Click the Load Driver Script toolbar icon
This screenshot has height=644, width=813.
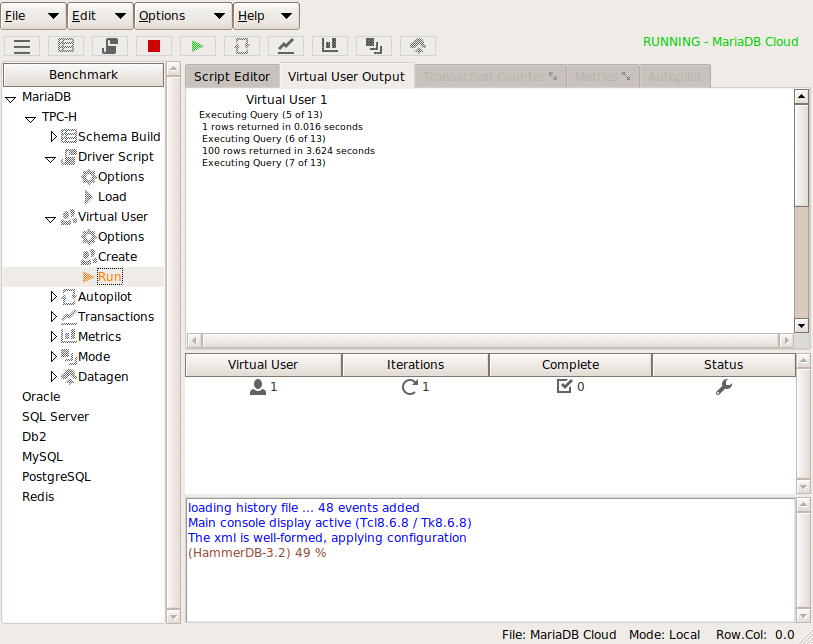pyautogui.click(x=110, y=46)
